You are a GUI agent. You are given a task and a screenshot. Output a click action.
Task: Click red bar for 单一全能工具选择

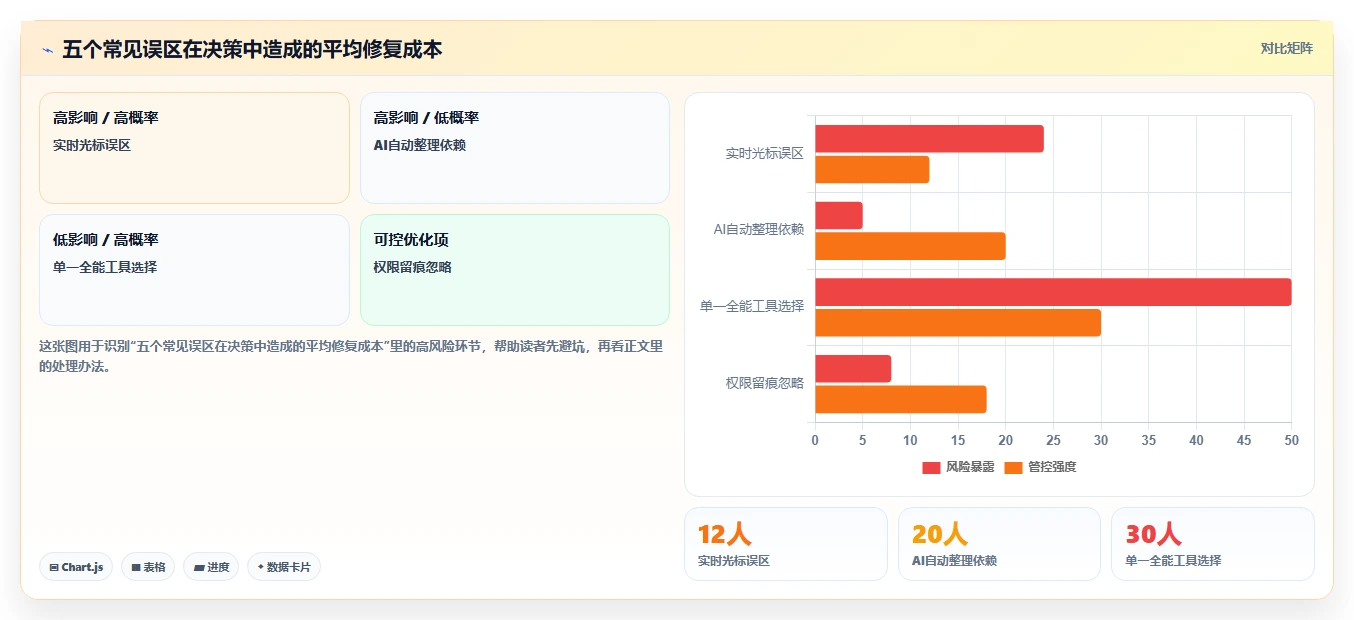1053,292
